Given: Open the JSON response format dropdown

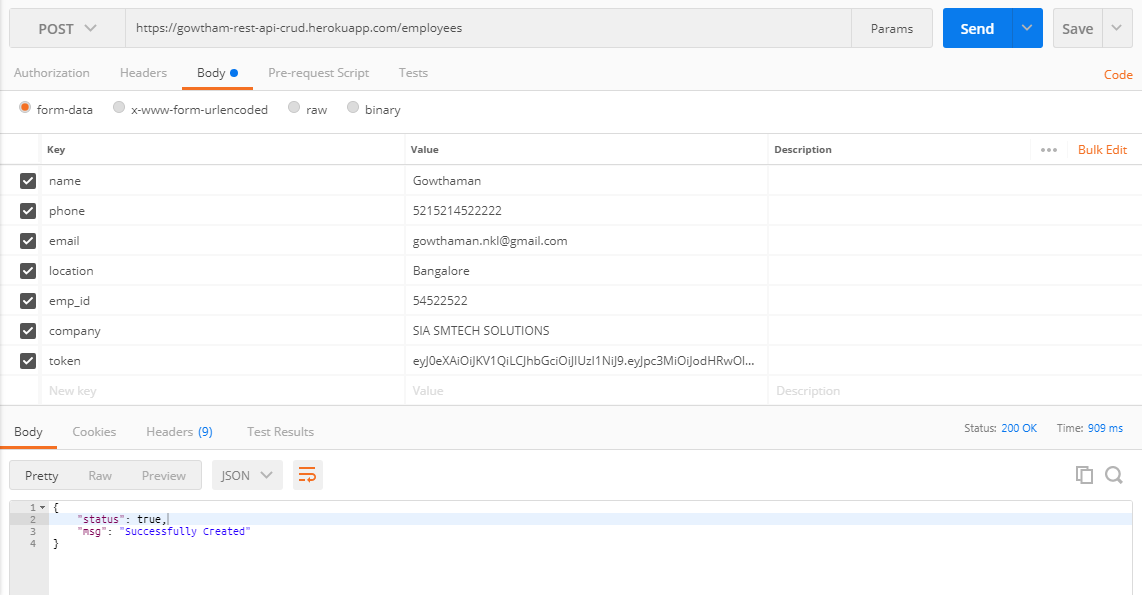Looking at the screenshot, I should point(247,476).
